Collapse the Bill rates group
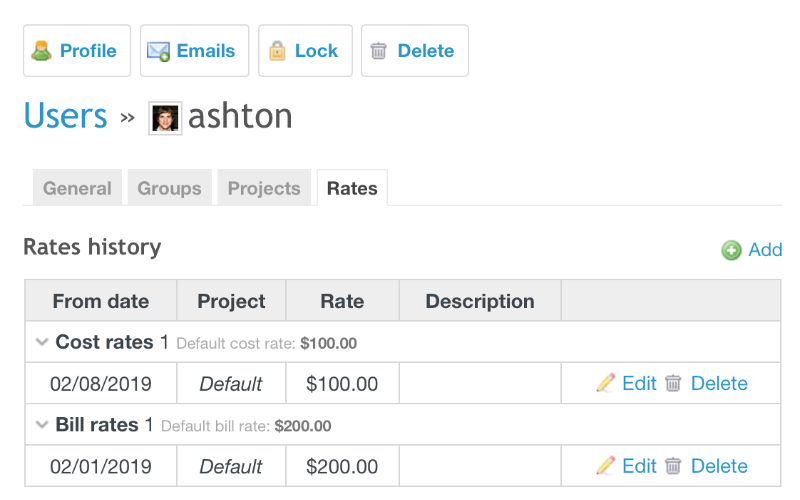Screen dimensions: 800x500 (42, 424)
